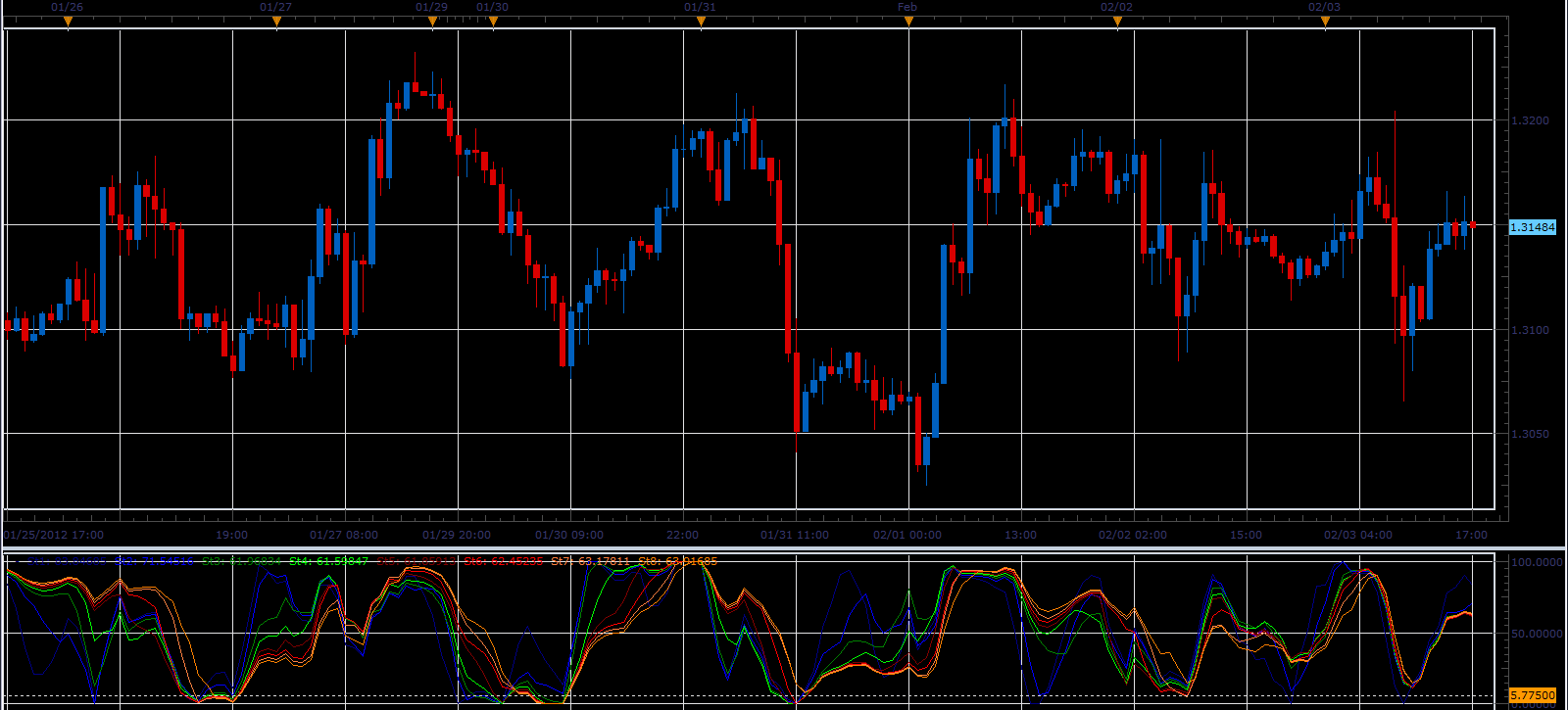Click the 22:00 time axis label
Viewport: 1568px width, 710px height.
(x=682, y=535)
